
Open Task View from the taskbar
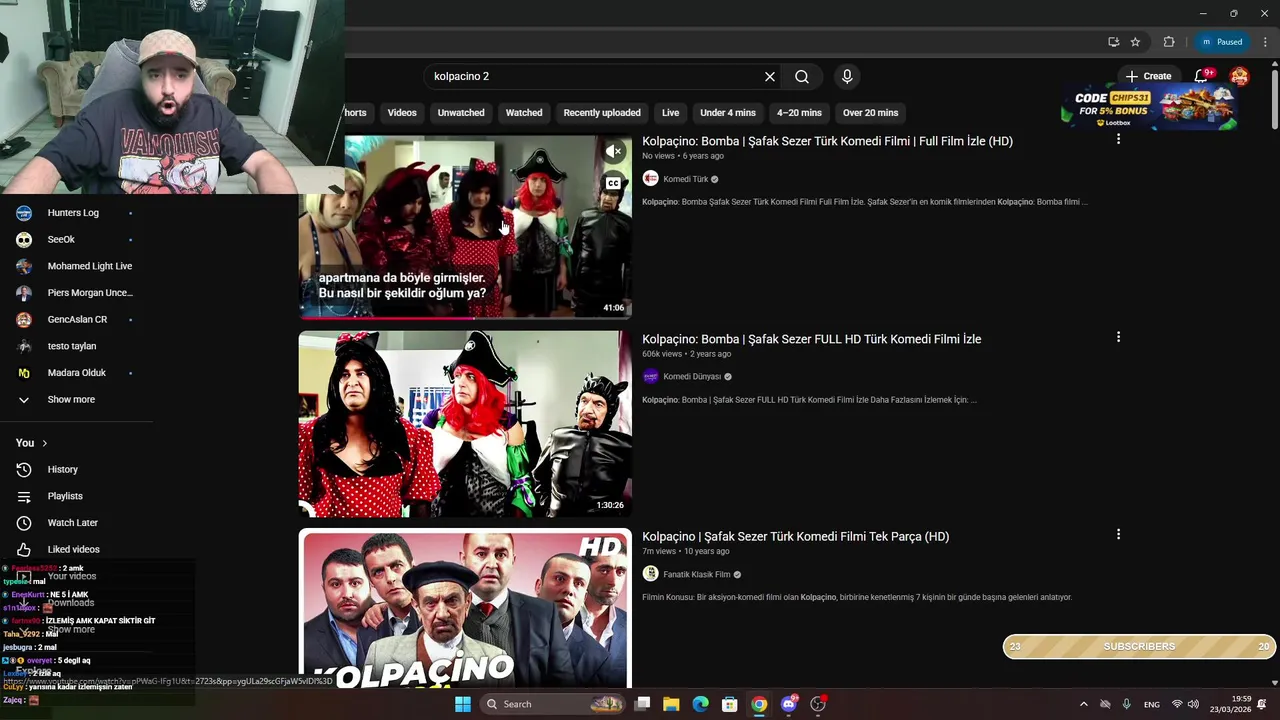pos(642,704)
